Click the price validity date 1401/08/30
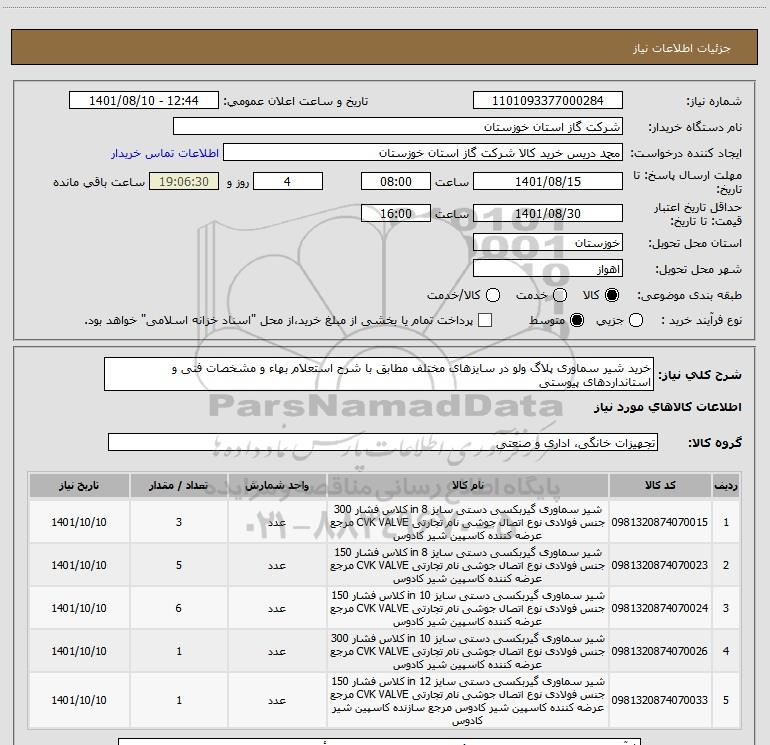 coord(548,213)
